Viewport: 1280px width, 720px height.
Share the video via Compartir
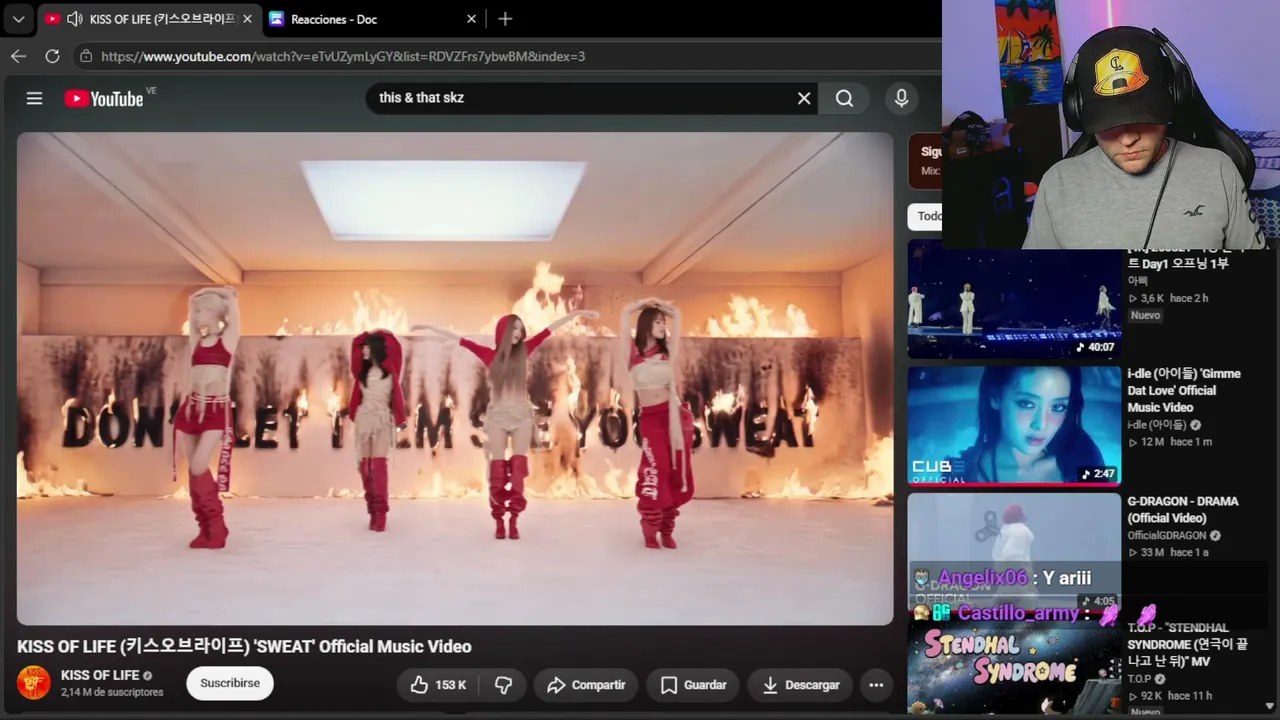click(x=586, y=685)
